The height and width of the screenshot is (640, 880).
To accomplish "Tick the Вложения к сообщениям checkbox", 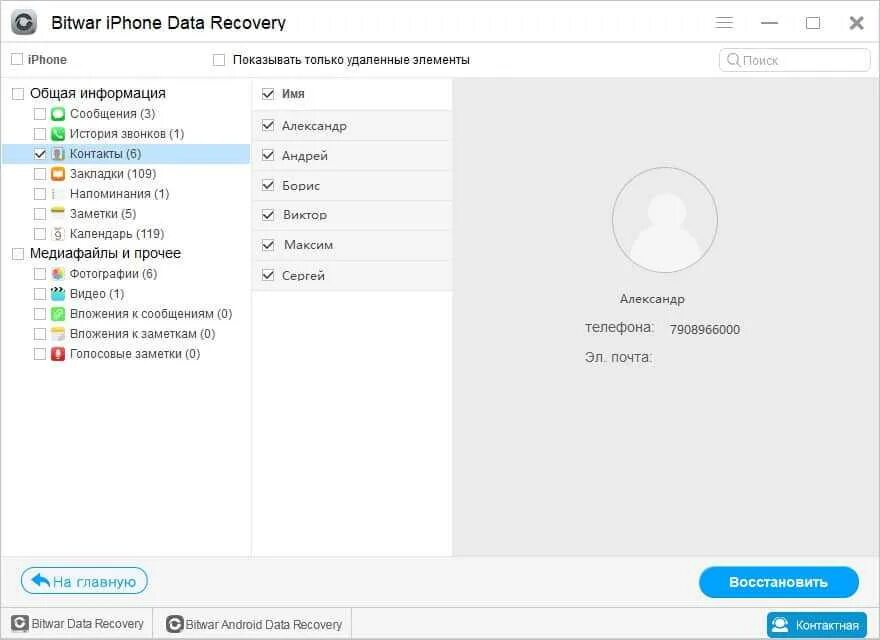I will pos(40,314).
